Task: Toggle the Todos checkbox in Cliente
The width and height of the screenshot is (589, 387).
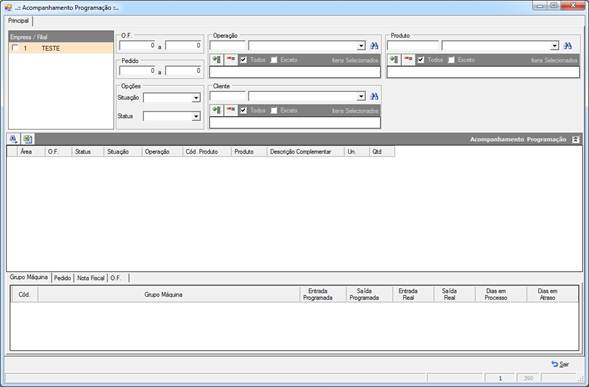Action: coord(243,110)
